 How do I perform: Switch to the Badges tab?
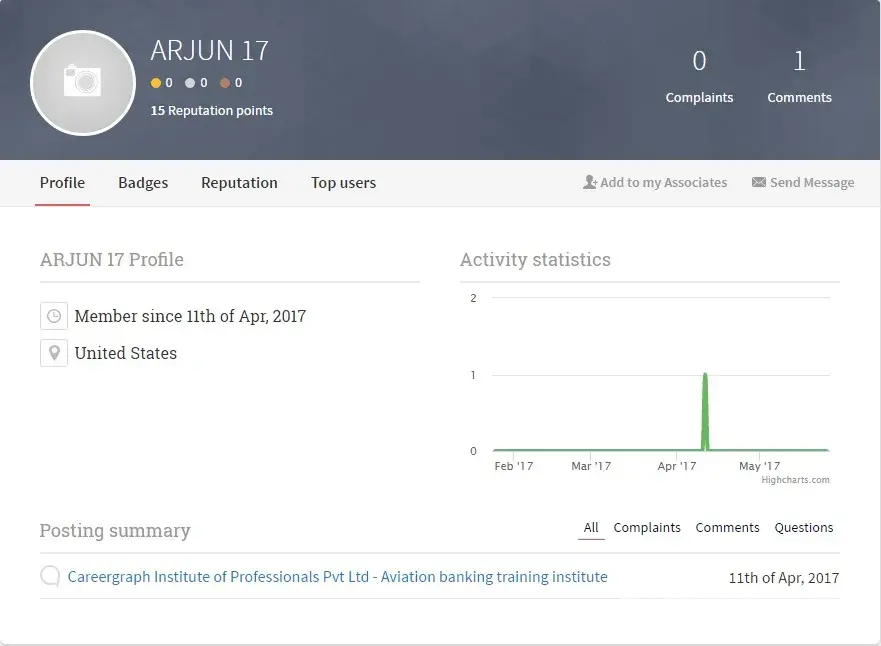click(x=143, y=183)
